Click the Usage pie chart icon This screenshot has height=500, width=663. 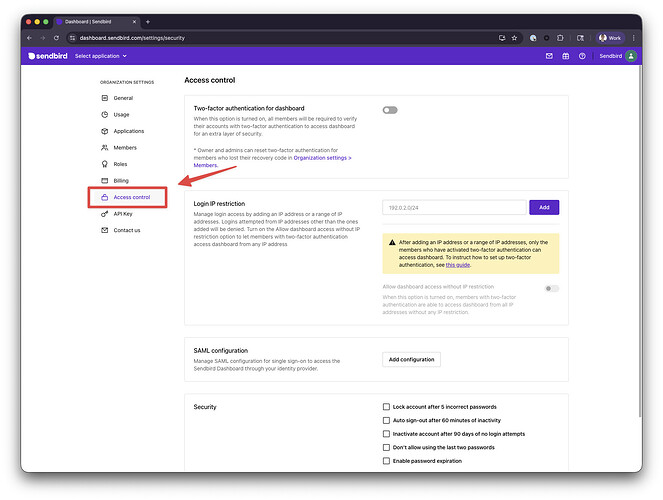[104, 115]
